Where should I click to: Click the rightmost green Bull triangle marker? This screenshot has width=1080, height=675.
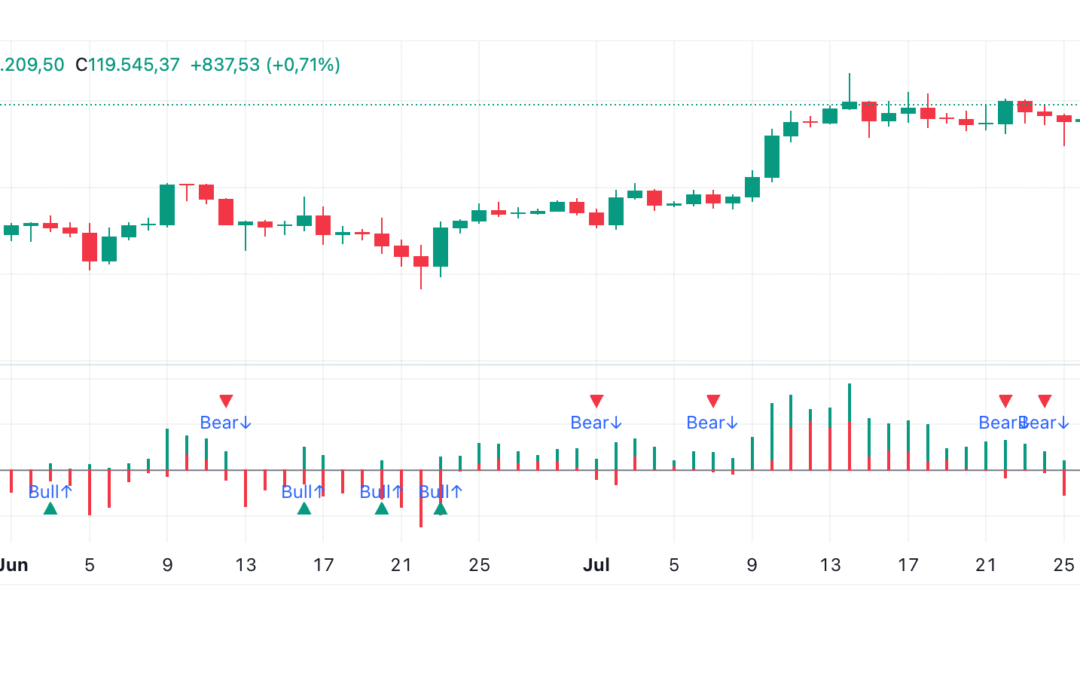coord(440,509)
